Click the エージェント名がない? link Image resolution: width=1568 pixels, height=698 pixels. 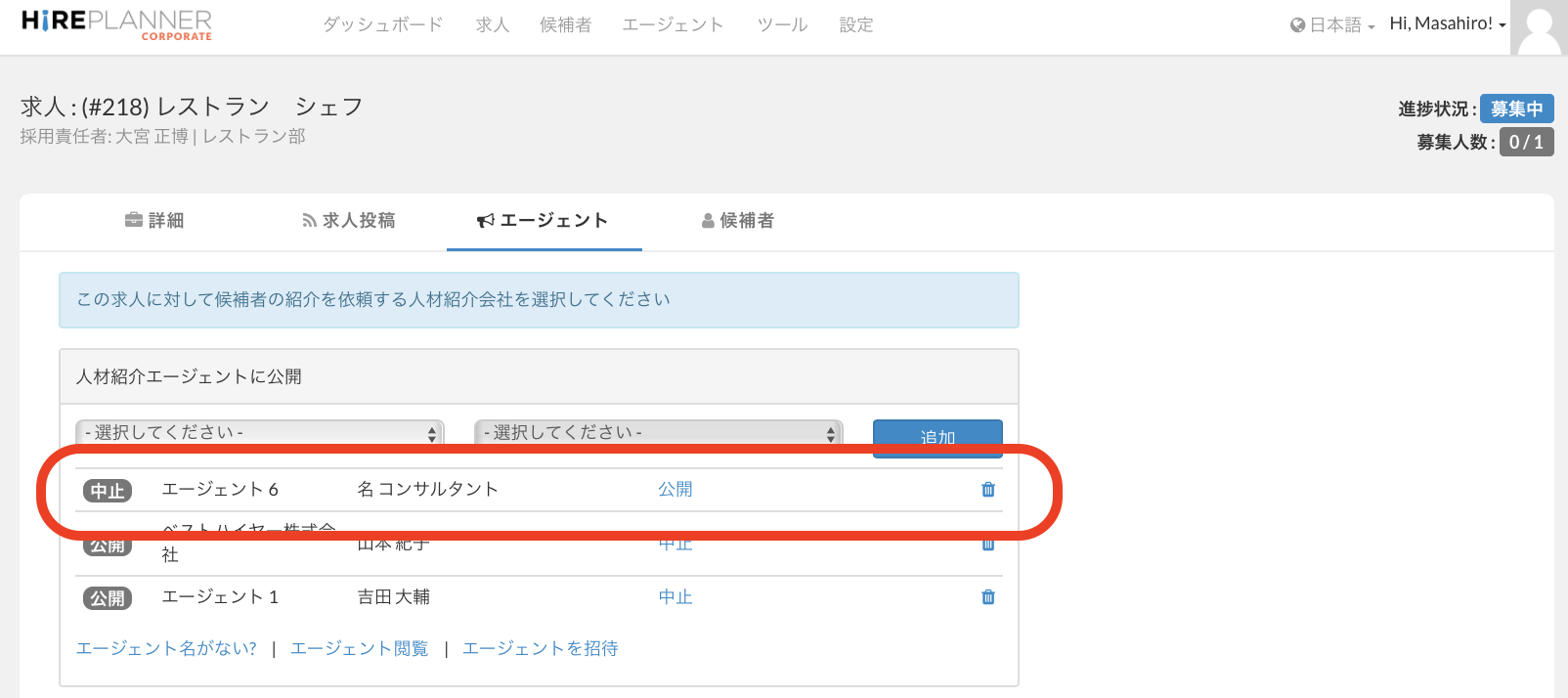(166, 648)
